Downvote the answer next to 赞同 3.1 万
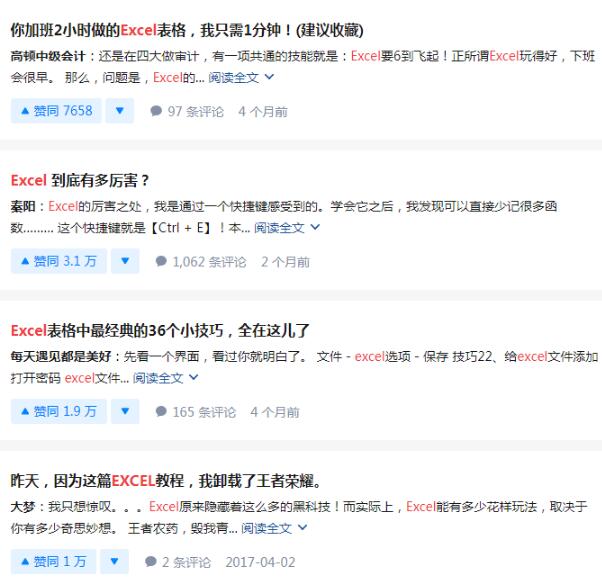Screen dimensions: 602x577 click(x=125, y=261)
